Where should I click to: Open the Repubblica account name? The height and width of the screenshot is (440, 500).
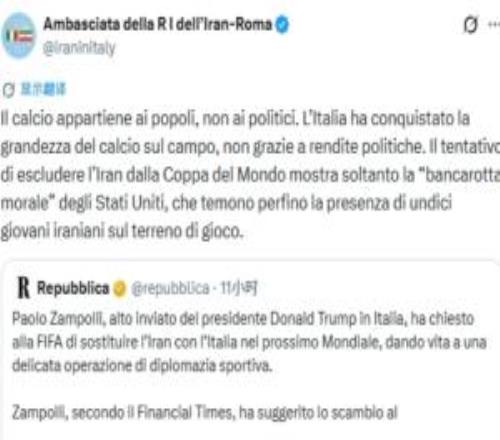tap(73, 288)
